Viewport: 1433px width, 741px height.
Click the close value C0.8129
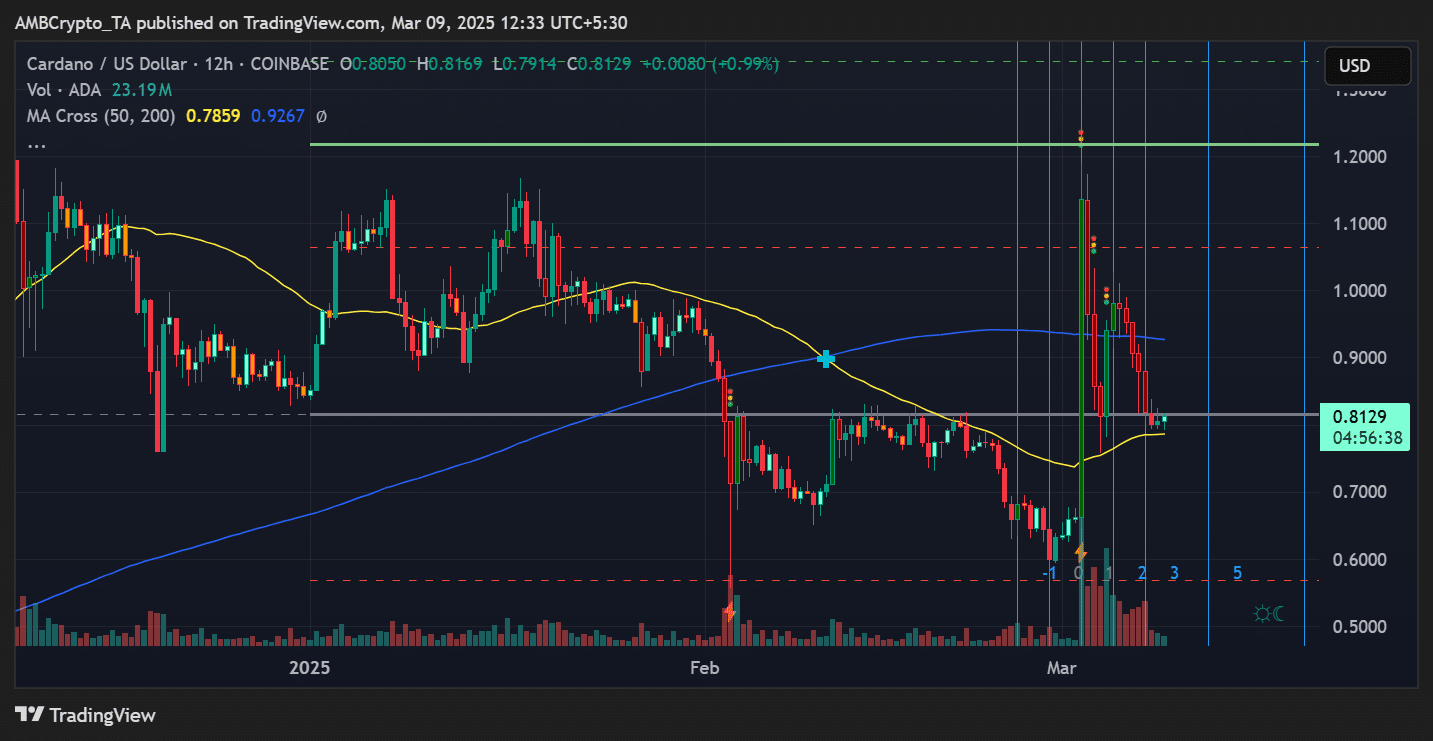click(x=599, y=64)
